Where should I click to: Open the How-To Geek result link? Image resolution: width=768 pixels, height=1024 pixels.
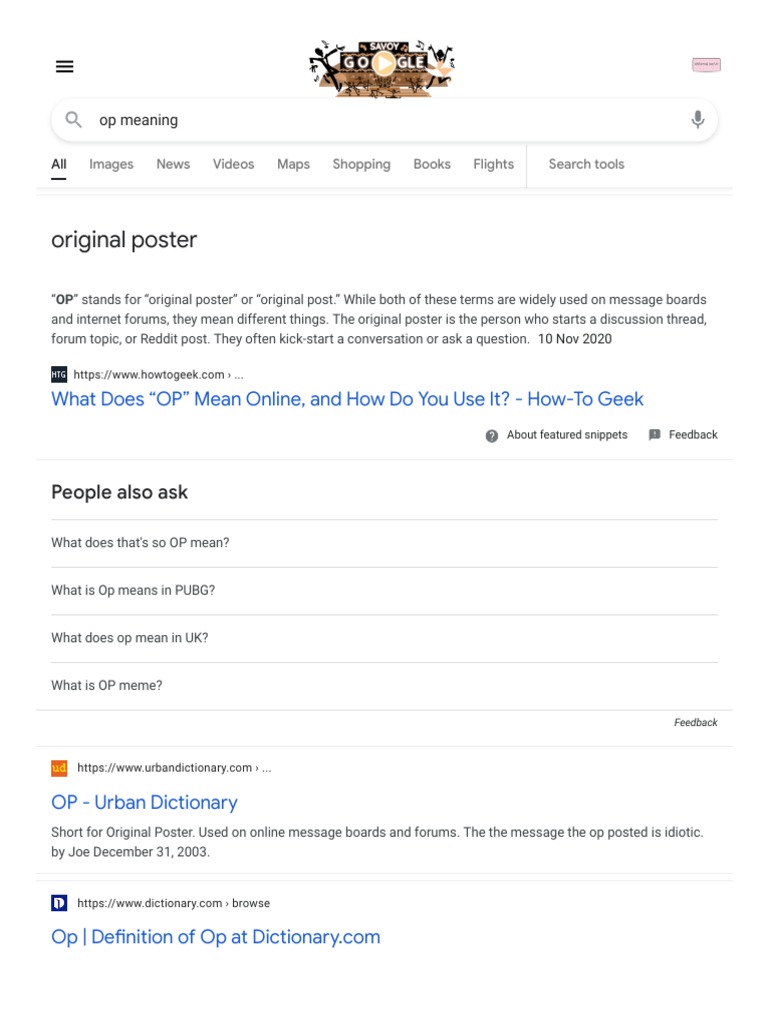point(347,400)
